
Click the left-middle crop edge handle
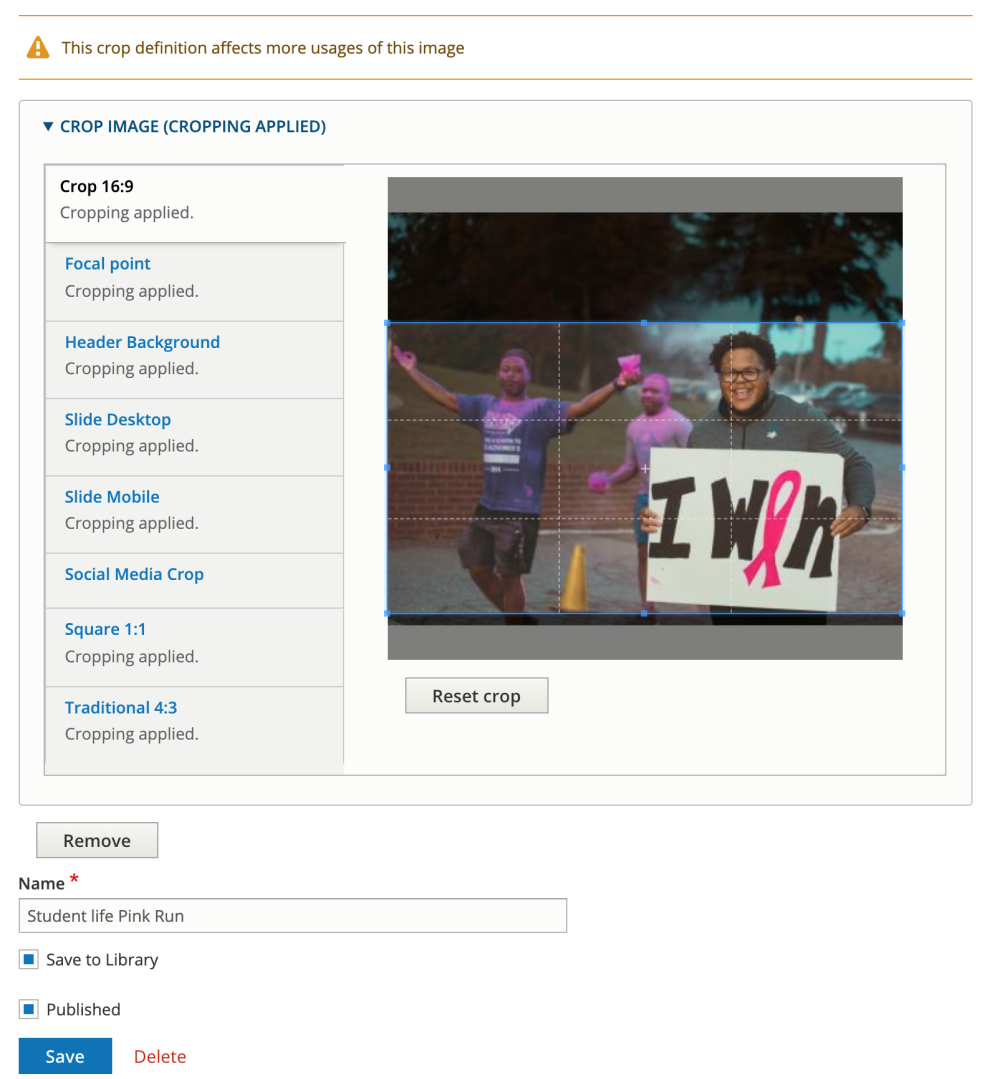coord(387,468)
